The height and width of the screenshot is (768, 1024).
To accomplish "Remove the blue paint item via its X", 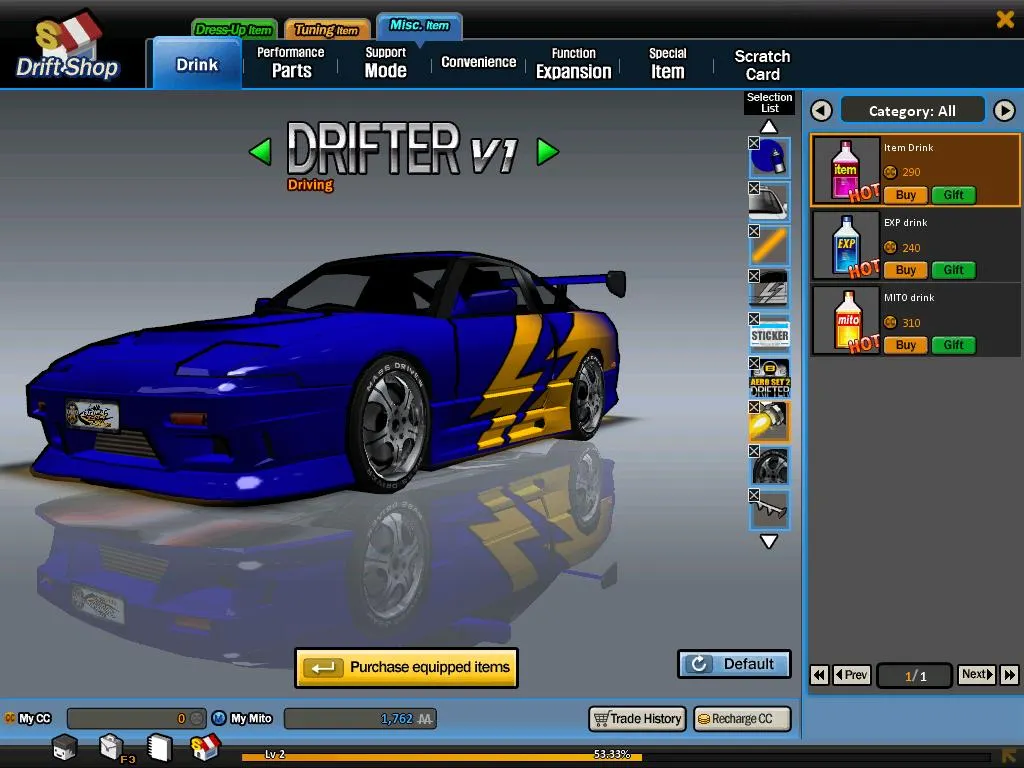I will (754, 143).
